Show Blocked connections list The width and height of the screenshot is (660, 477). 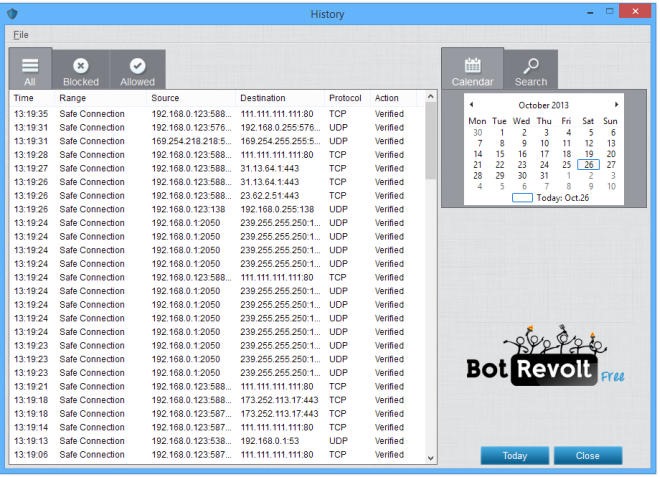click(81, 69)
